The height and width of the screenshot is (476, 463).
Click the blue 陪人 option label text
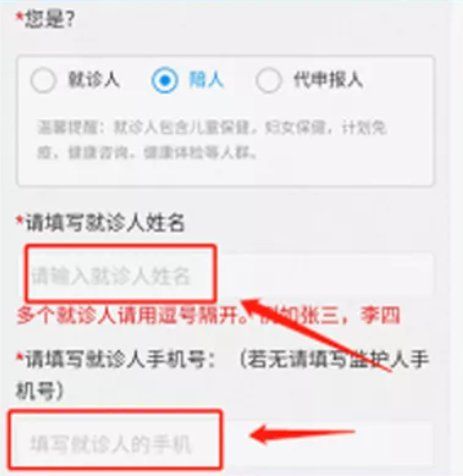point(206,80)
